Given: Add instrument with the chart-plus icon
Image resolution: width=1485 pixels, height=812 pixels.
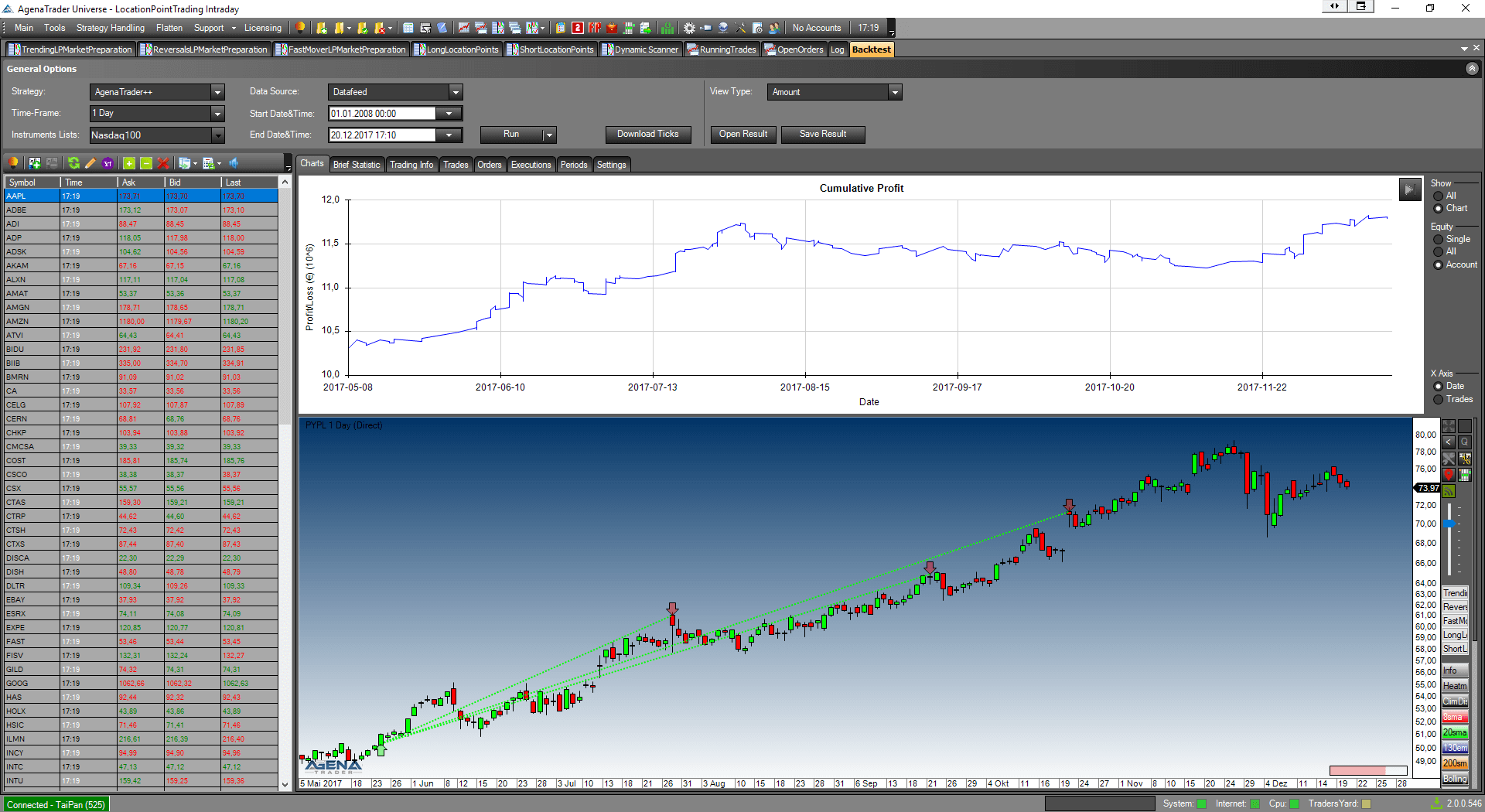Looking at the screenshot, I should [x=35, y=163].
